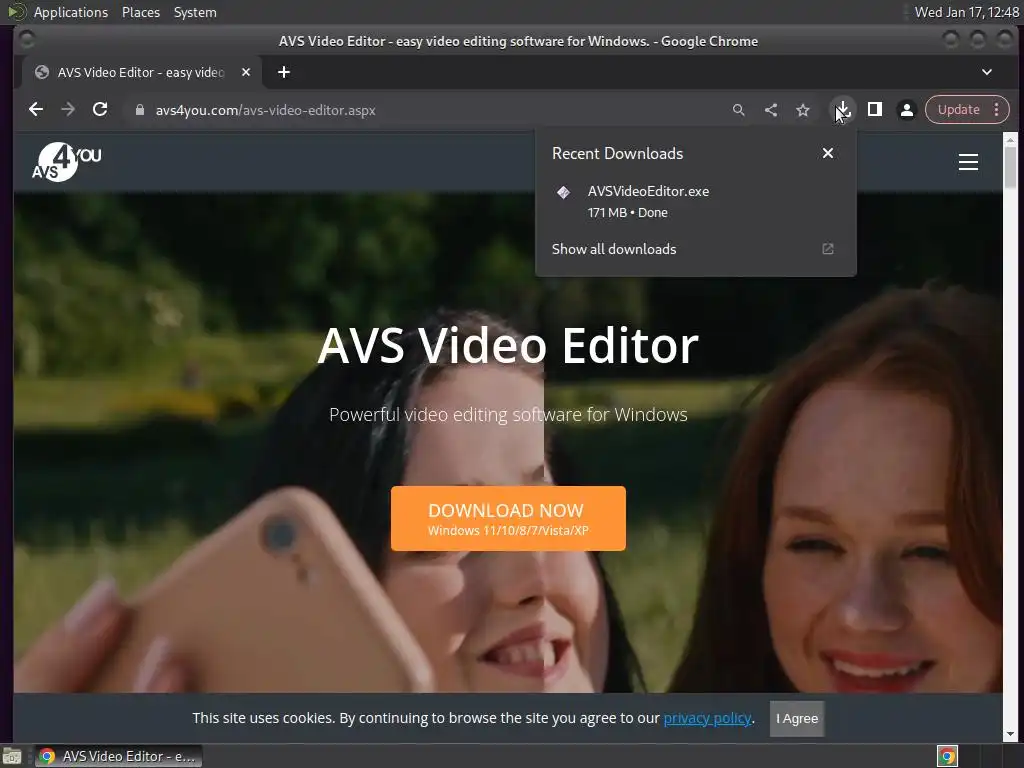The width and height of the screenshot is (1024, 768).
Task: Select the AVS Video Editor tab
Action: 140,72
